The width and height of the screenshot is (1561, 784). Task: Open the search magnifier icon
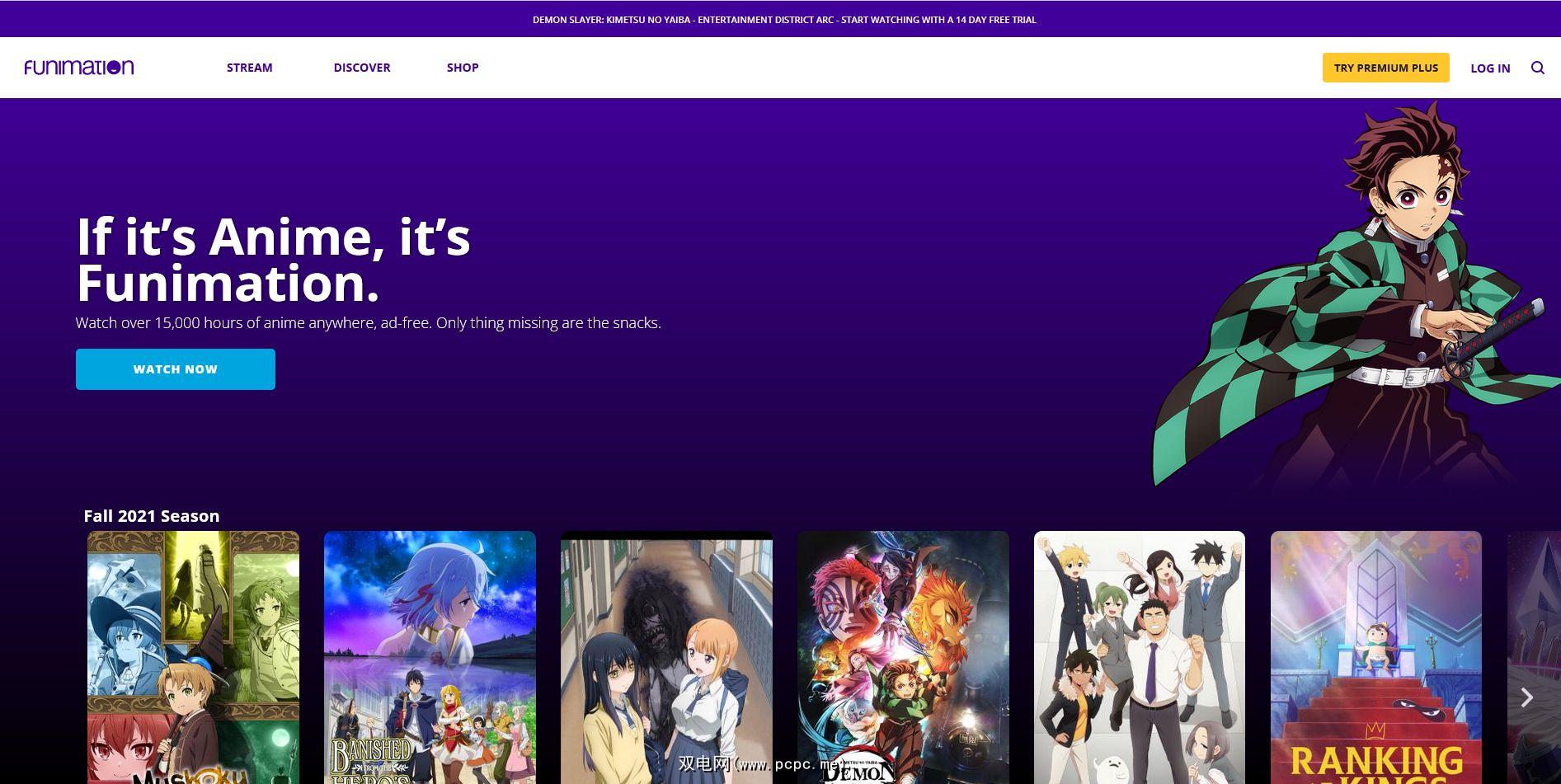[x=1538, y=68]
